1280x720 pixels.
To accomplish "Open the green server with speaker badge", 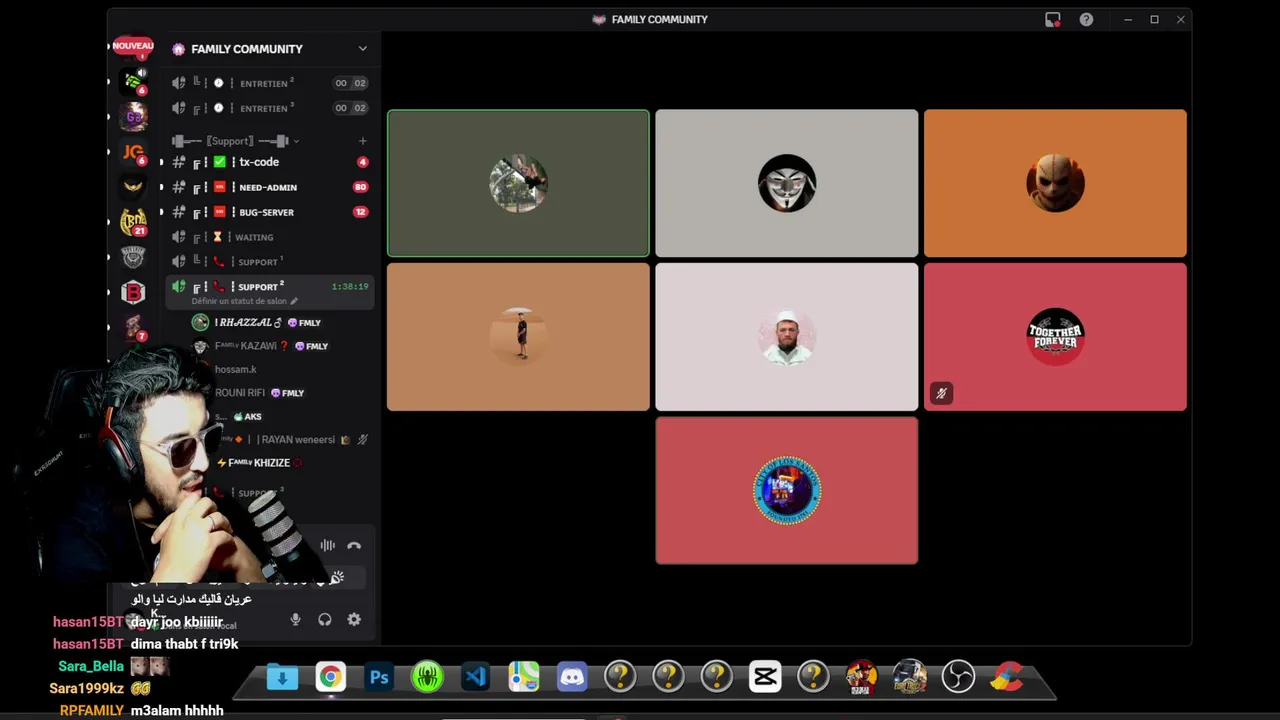I will (x=133, y=81).
